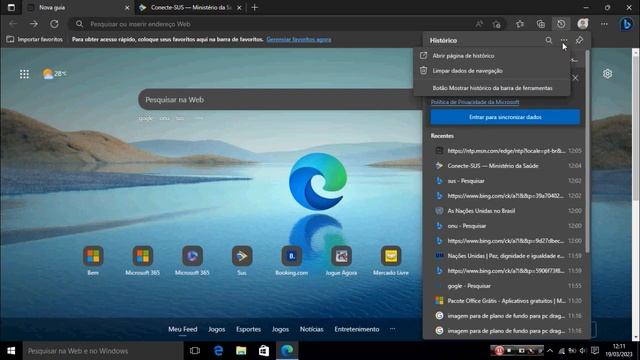The height and width of the screenshot is (360, 640).
Task: Open Nações Unidas Paz, dignidade history entry
Action: (x=506, y=256)
